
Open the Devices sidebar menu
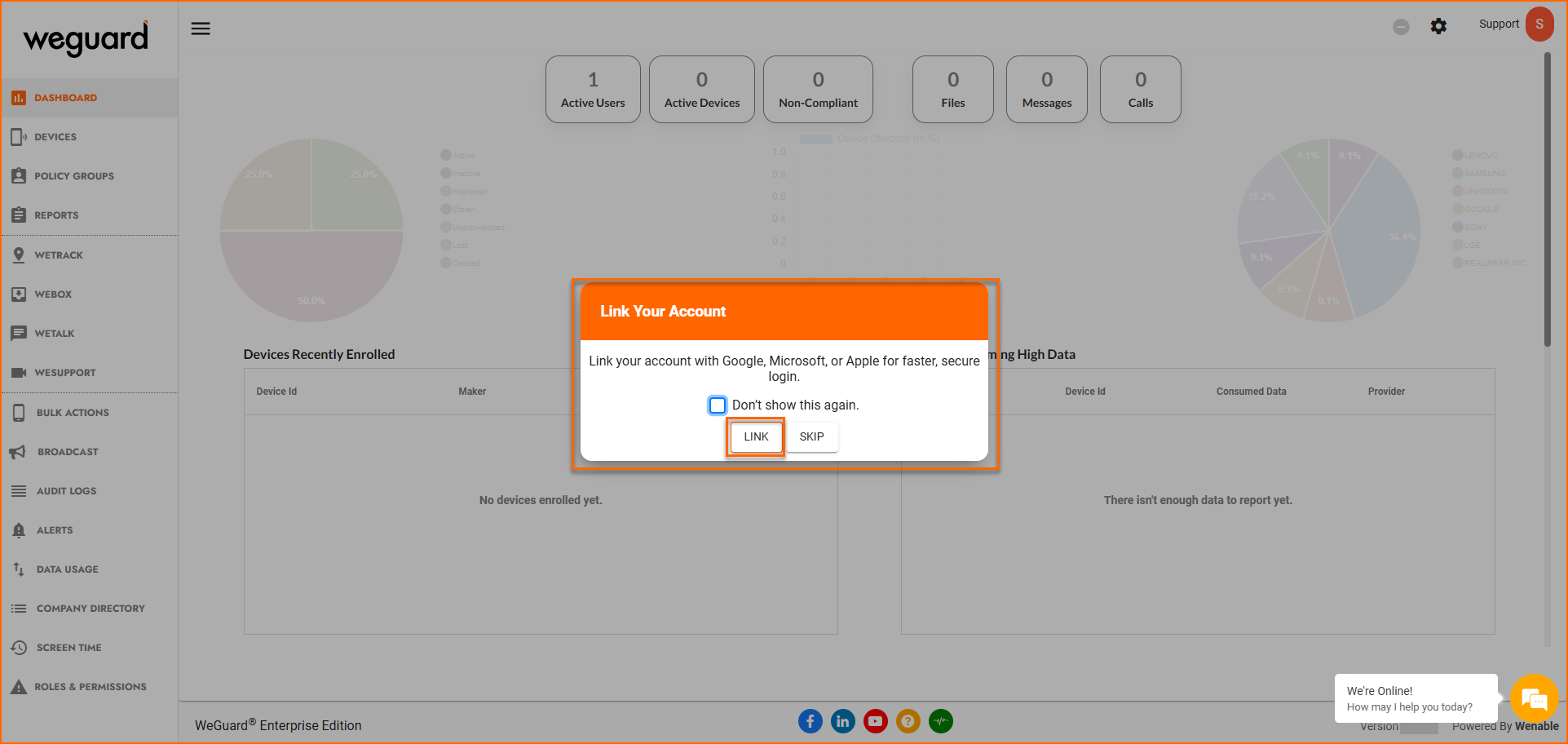tap(55, 137)
